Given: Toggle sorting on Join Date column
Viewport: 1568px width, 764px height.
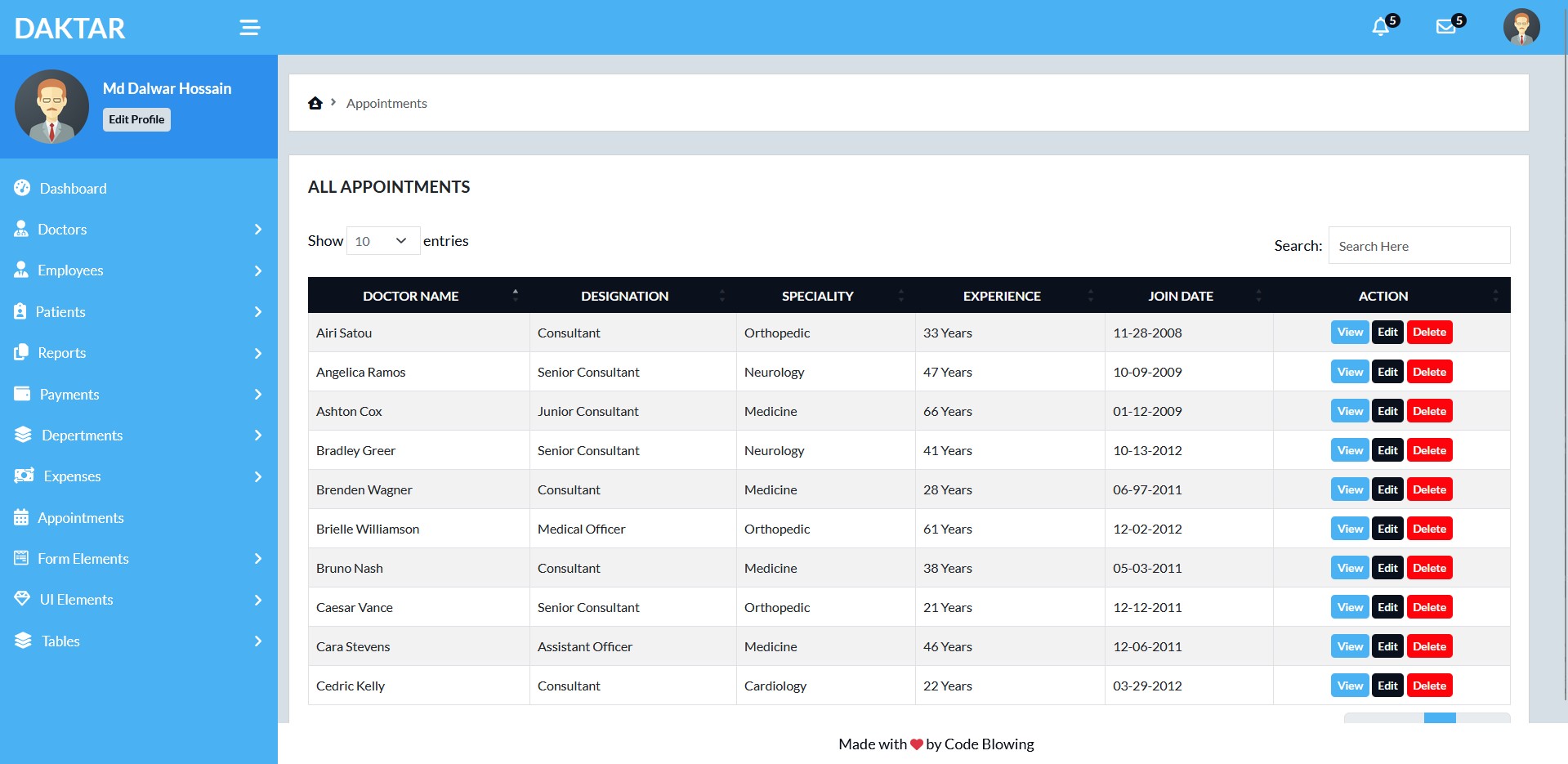Looking at the screenshot, I should tap(1180, 296).
